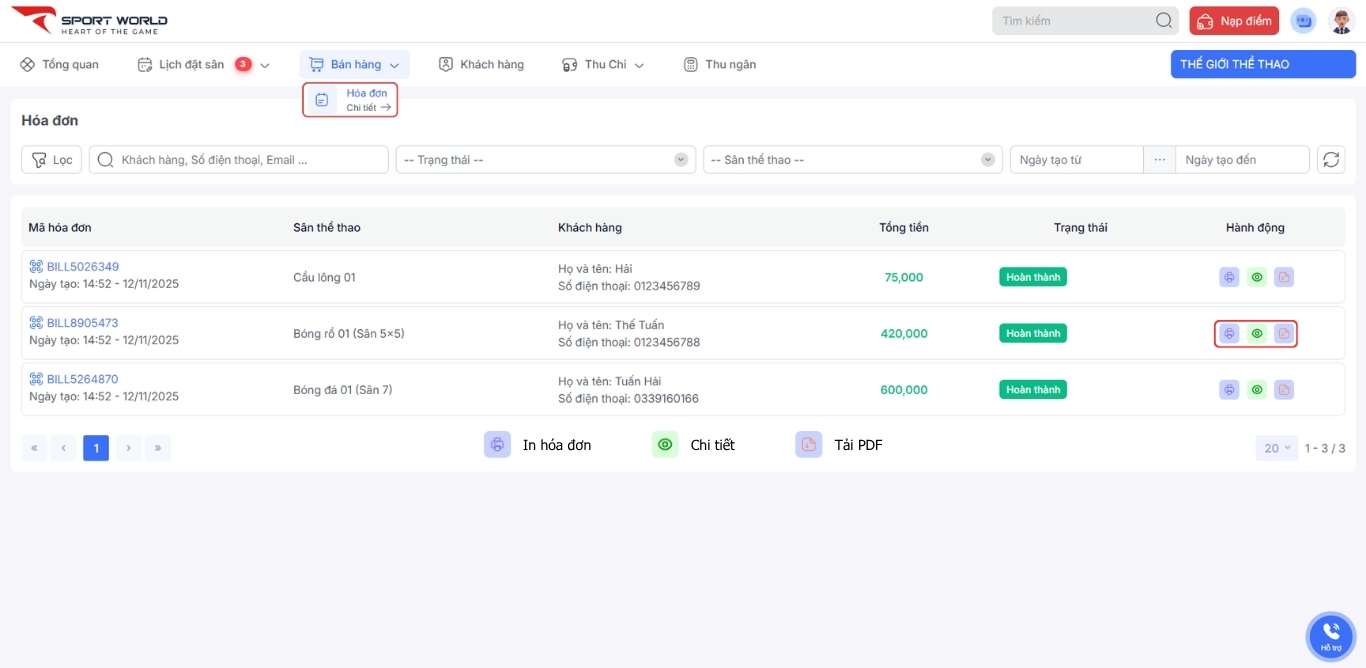Open the Khách hàng menu
The image size is (1366, 668).
(x=481, y=64)
